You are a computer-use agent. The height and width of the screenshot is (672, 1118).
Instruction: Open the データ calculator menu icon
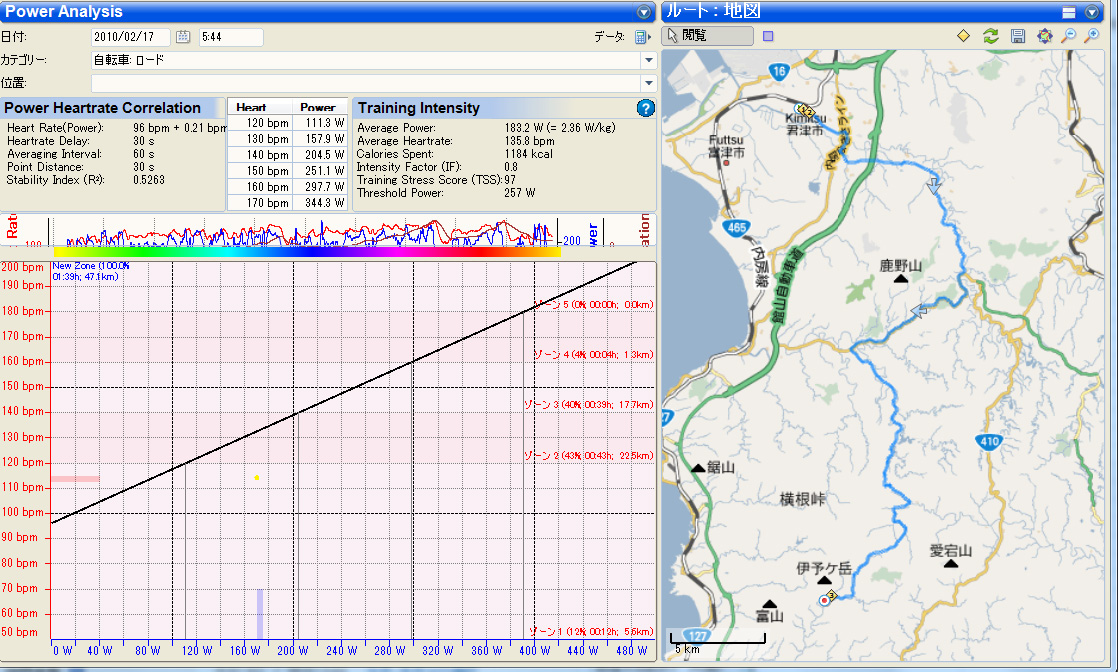(x=642, y=37)
